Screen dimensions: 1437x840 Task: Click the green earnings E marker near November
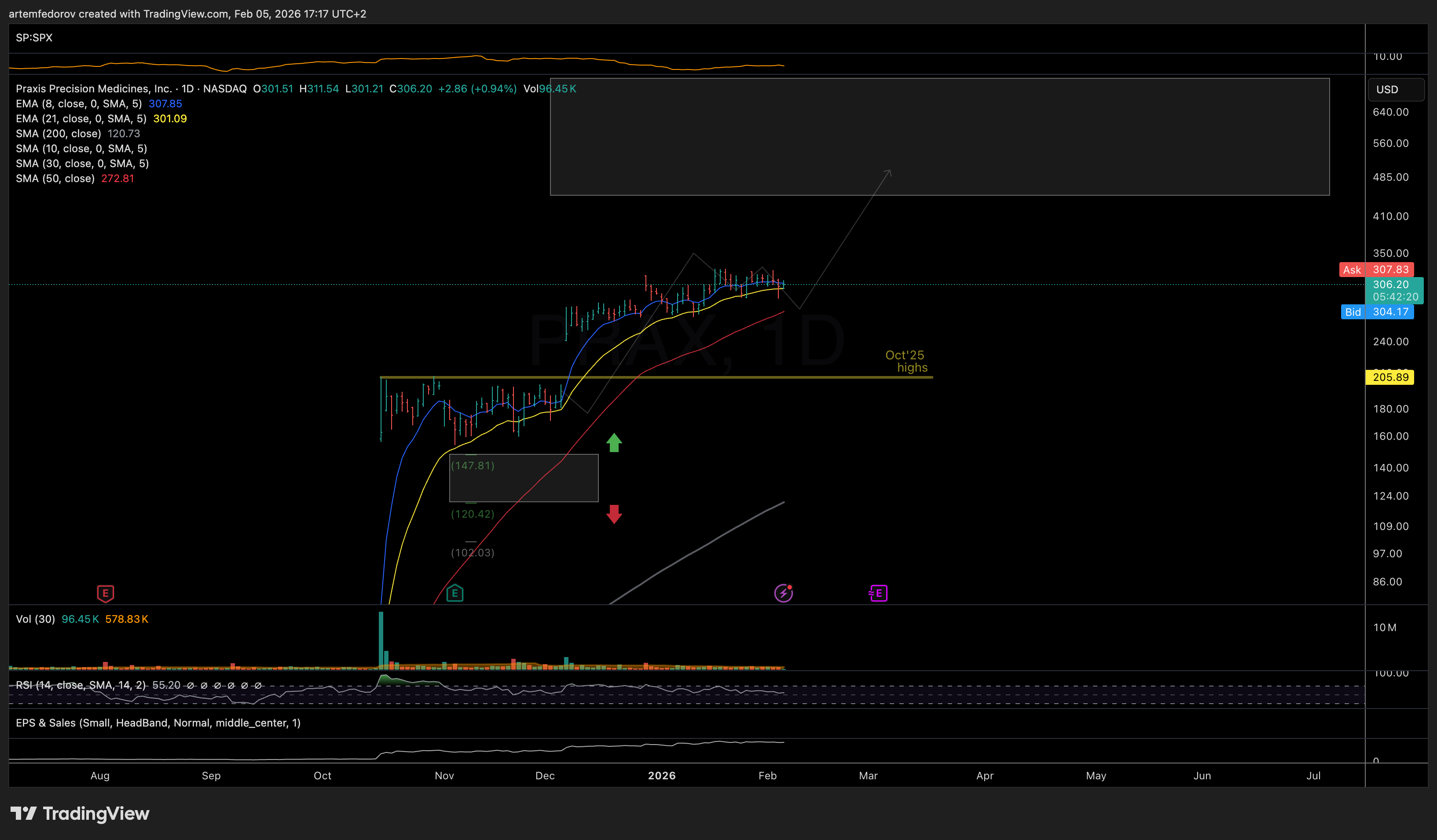point(455,593)
